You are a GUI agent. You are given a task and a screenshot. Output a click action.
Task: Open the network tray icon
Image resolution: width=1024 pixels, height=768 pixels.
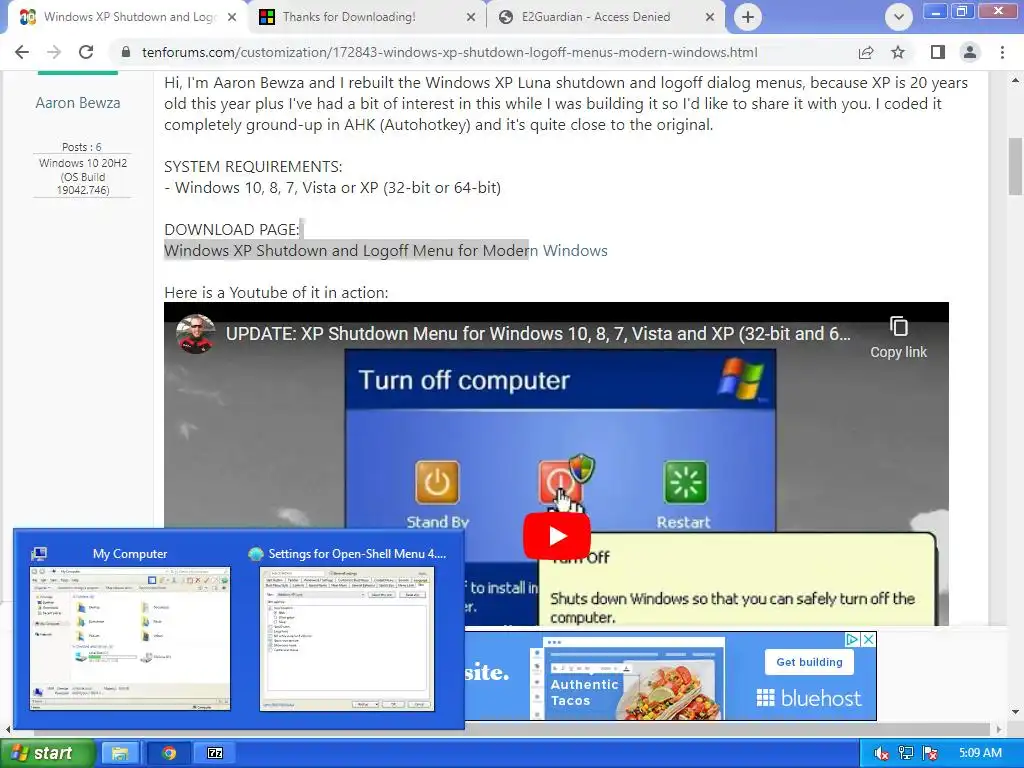906,753
